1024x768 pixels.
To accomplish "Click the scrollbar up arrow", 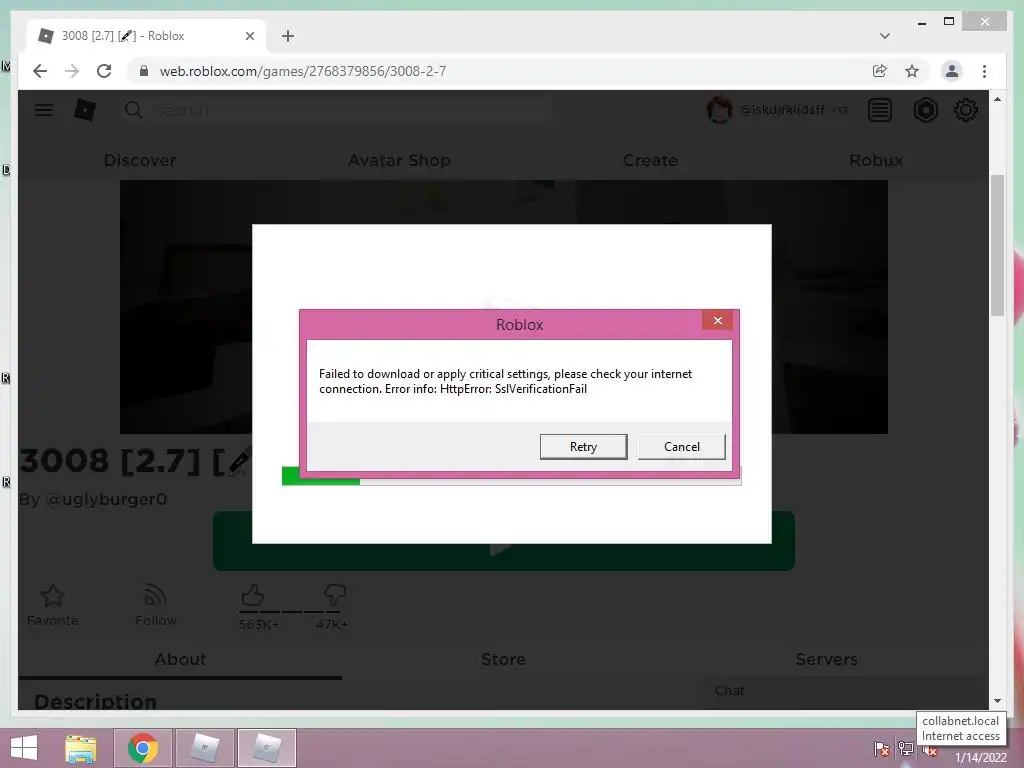I will [x=997, y=99].
